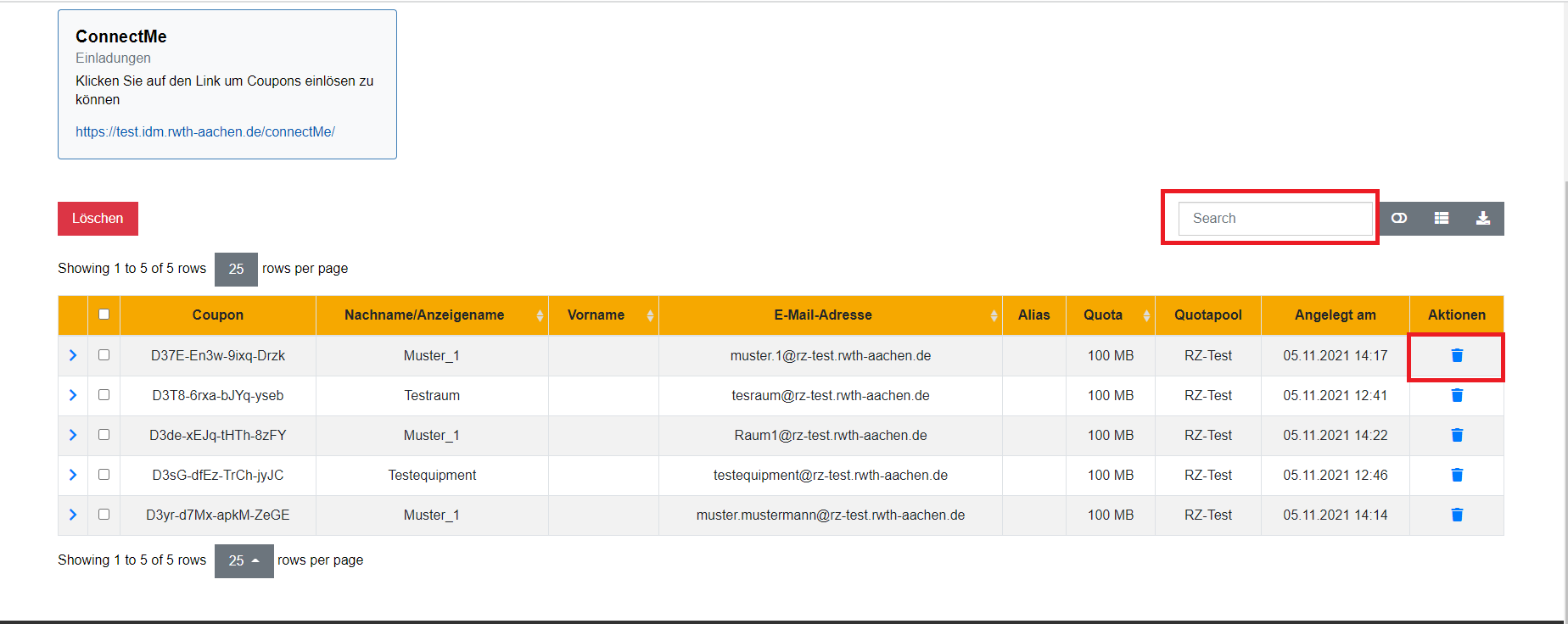Open the columns list icon

pyautogui.click(x=1441, y=219)
